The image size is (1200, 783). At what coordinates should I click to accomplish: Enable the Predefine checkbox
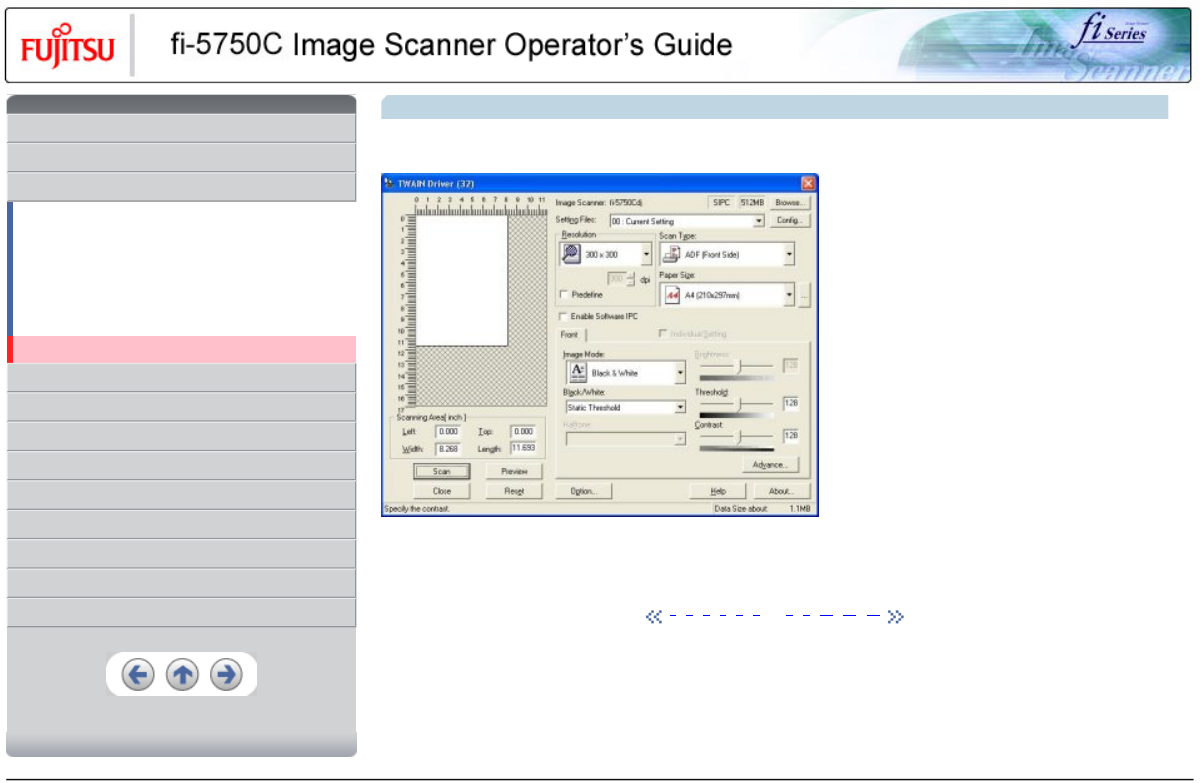coord(564,295)
